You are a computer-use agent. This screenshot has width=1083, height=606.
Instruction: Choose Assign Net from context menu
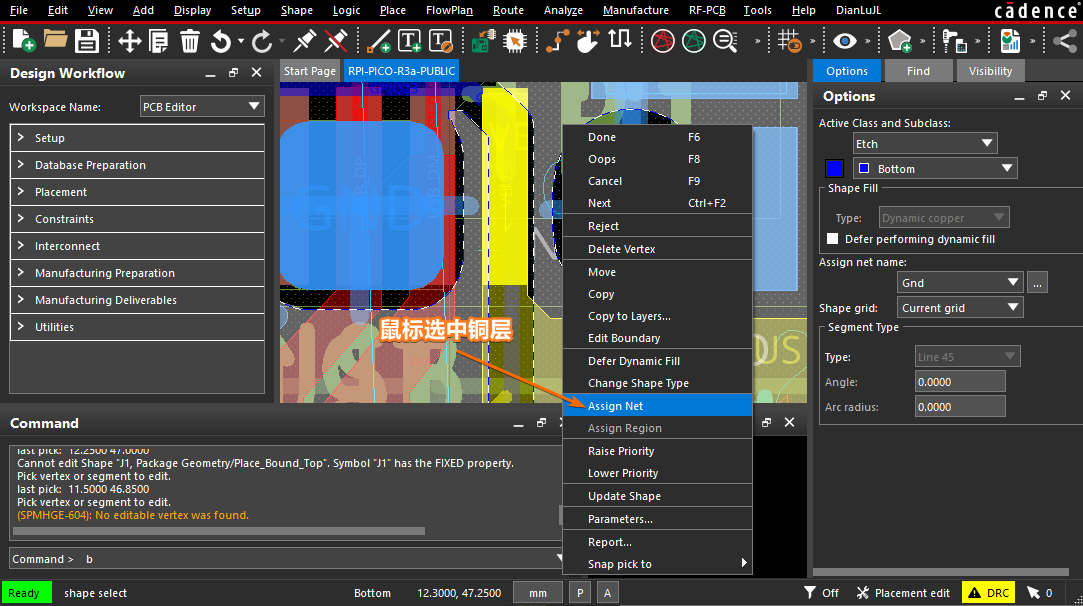[x=616, y=406]
